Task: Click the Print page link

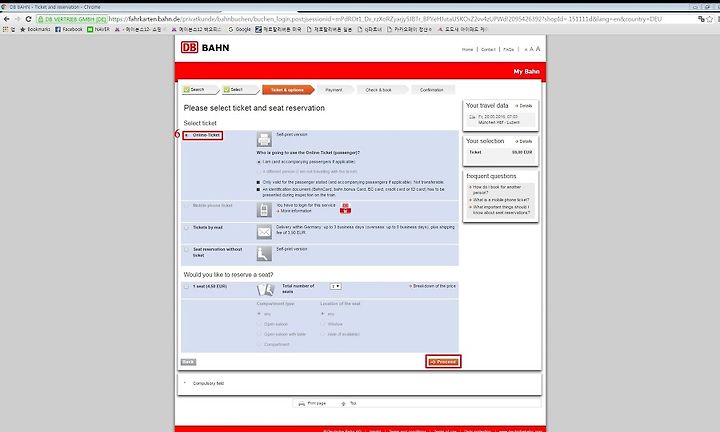Action: [316, 403]
